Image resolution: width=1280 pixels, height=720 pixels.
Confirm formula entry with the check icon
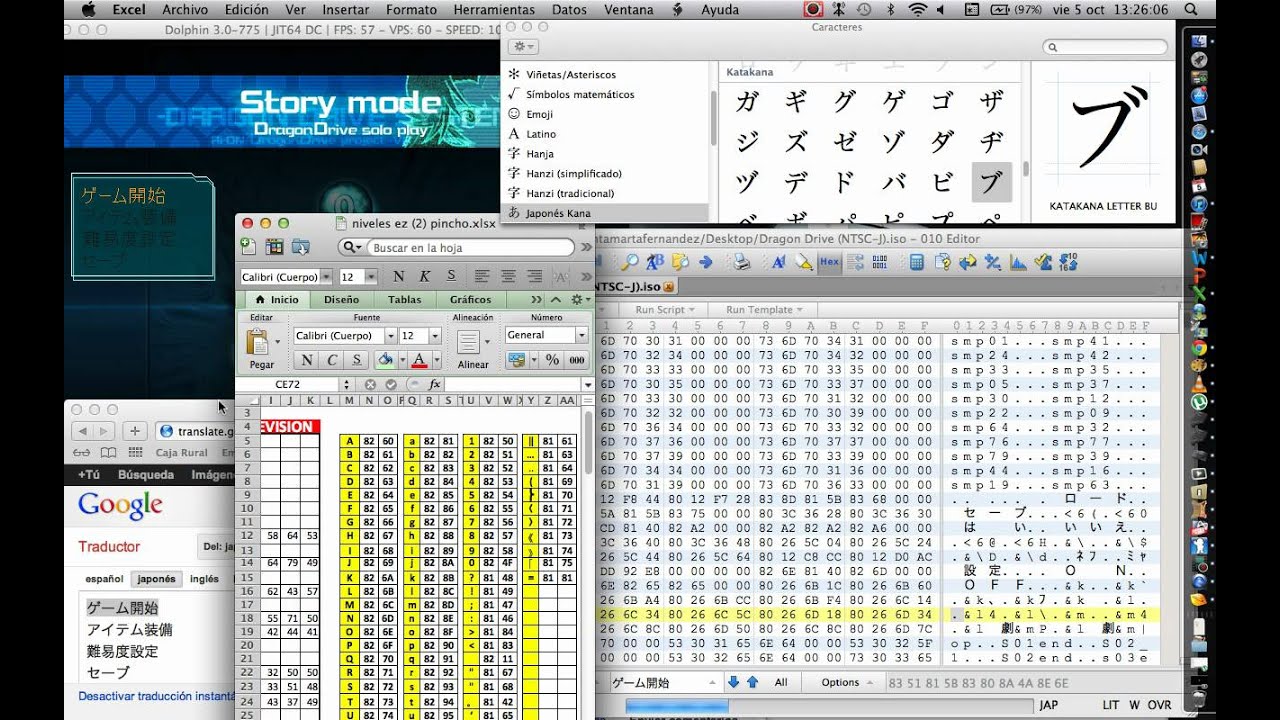click(x=390, y=384)
